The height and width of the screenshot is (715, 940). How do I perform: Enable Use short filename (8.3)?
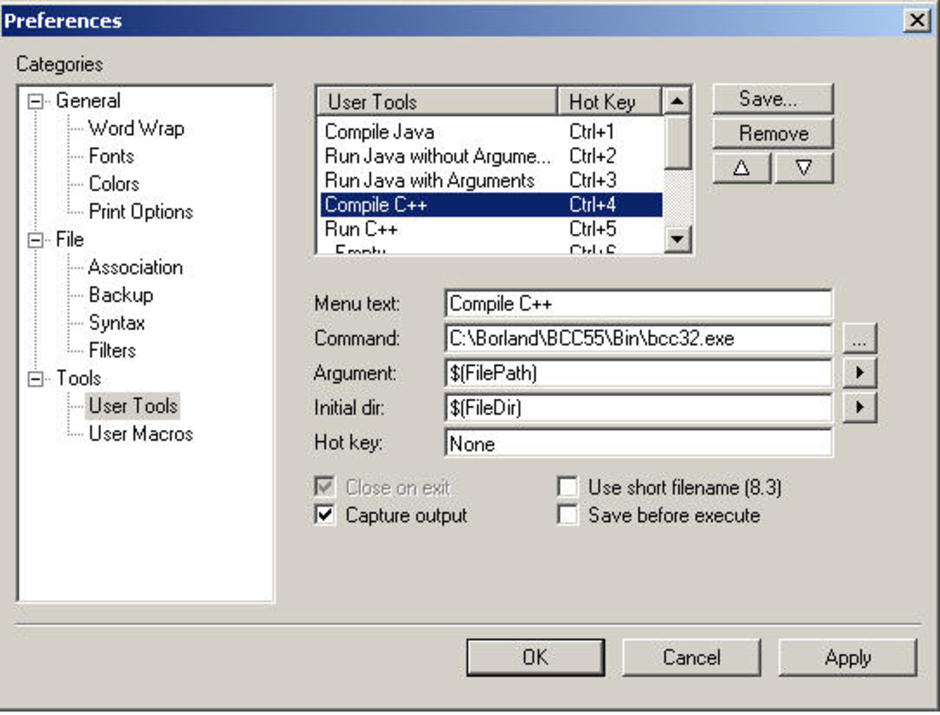[x=567, y=487]
